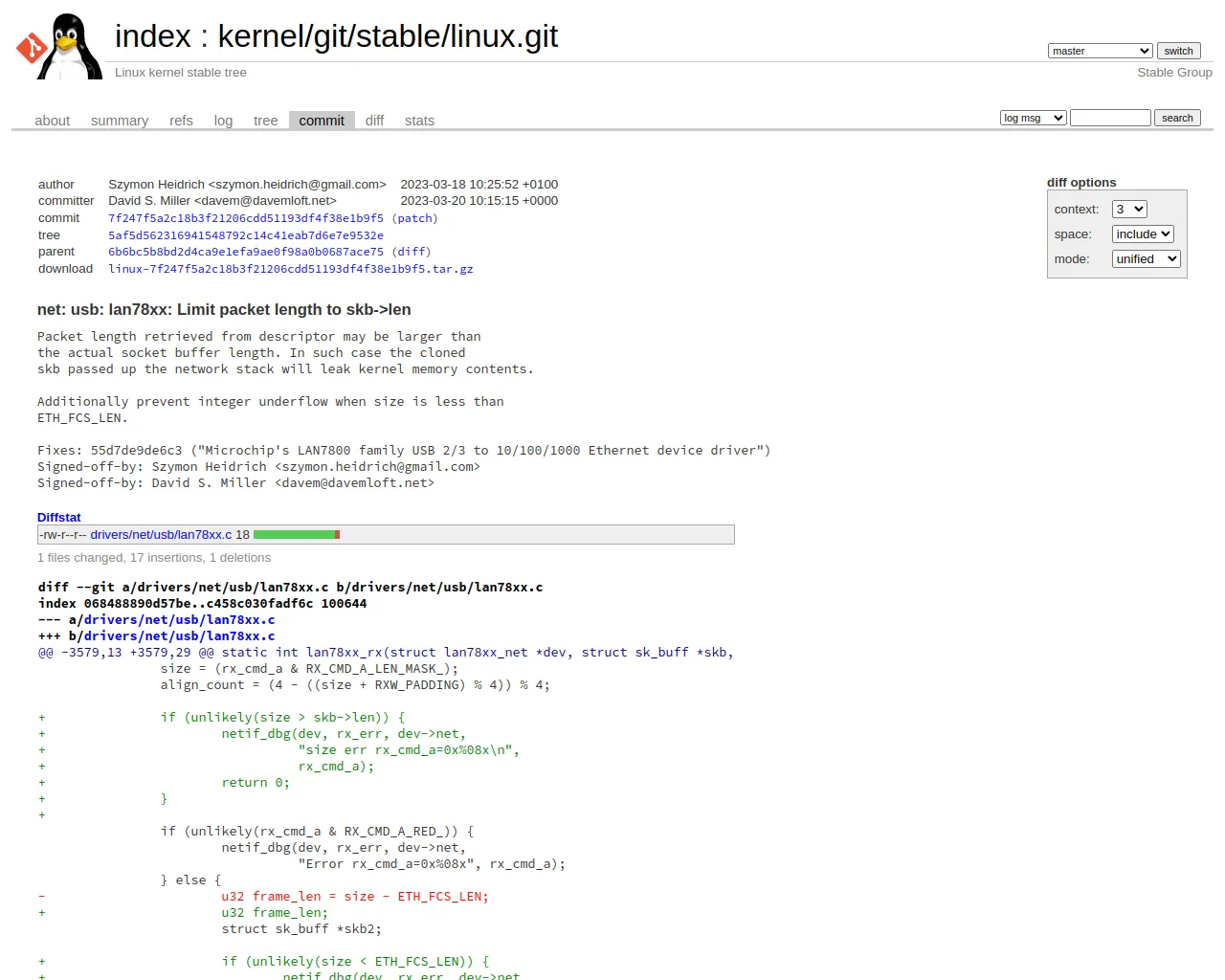This screenshot has height=980, width=1225.
Task: Click the added 'if (unlikely(size > skb->len))' line
Action: 282,718
